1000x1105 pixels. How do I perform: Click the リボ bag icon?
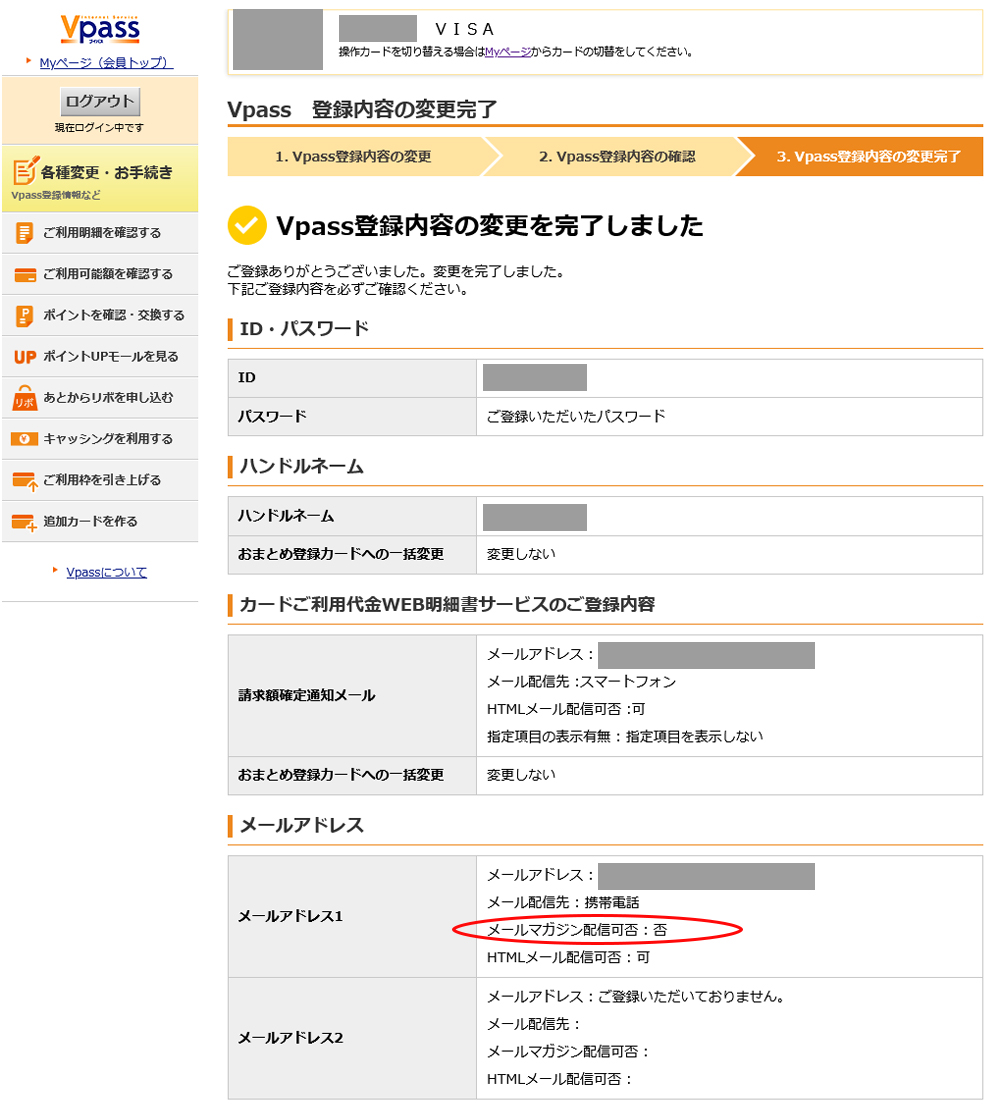pyautogui.click(x=25, y=398)
